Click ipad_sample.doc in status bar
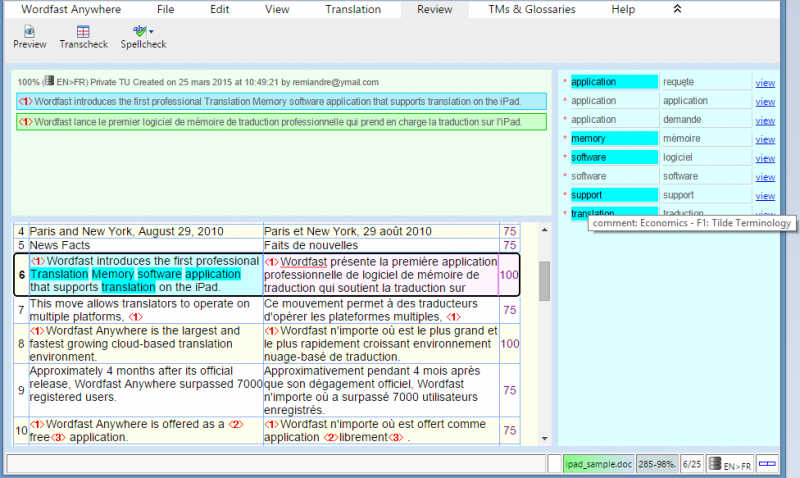The height and width of the screenshot is (478, 800). 598,464
